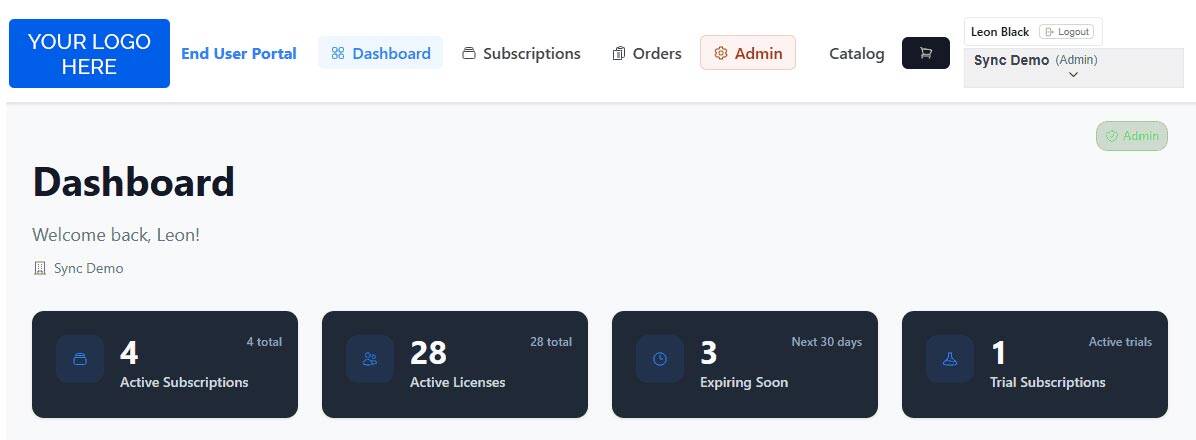Click the number 28 on Active Licenses card
1196x440 pixels.
tap(428, 353)
